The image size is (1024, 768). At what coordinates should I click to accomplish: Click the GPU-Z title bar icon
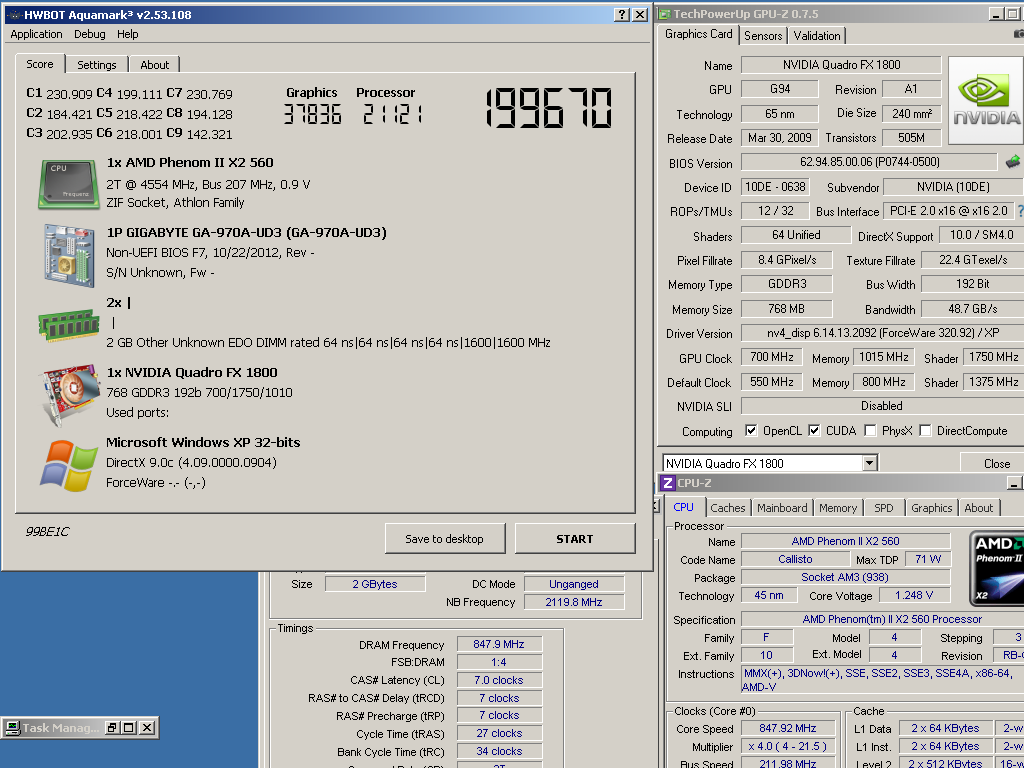[x=664, y=14]
